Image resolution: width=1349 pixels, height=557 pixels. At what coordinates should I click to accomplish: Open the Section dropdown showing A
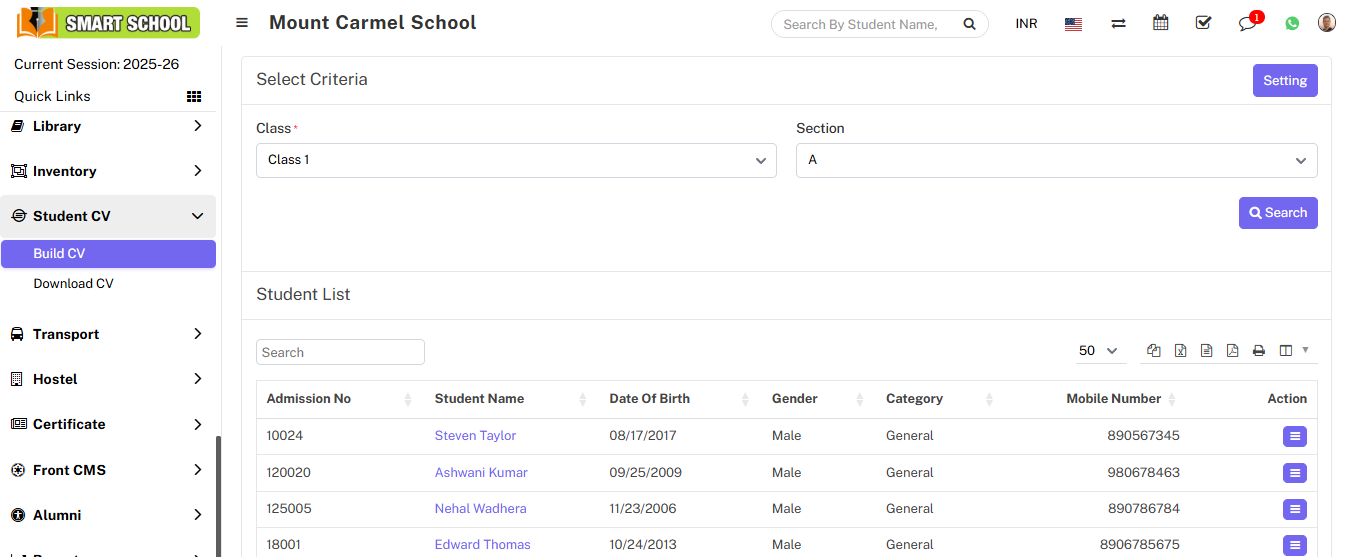click(x=1056, y=160)
